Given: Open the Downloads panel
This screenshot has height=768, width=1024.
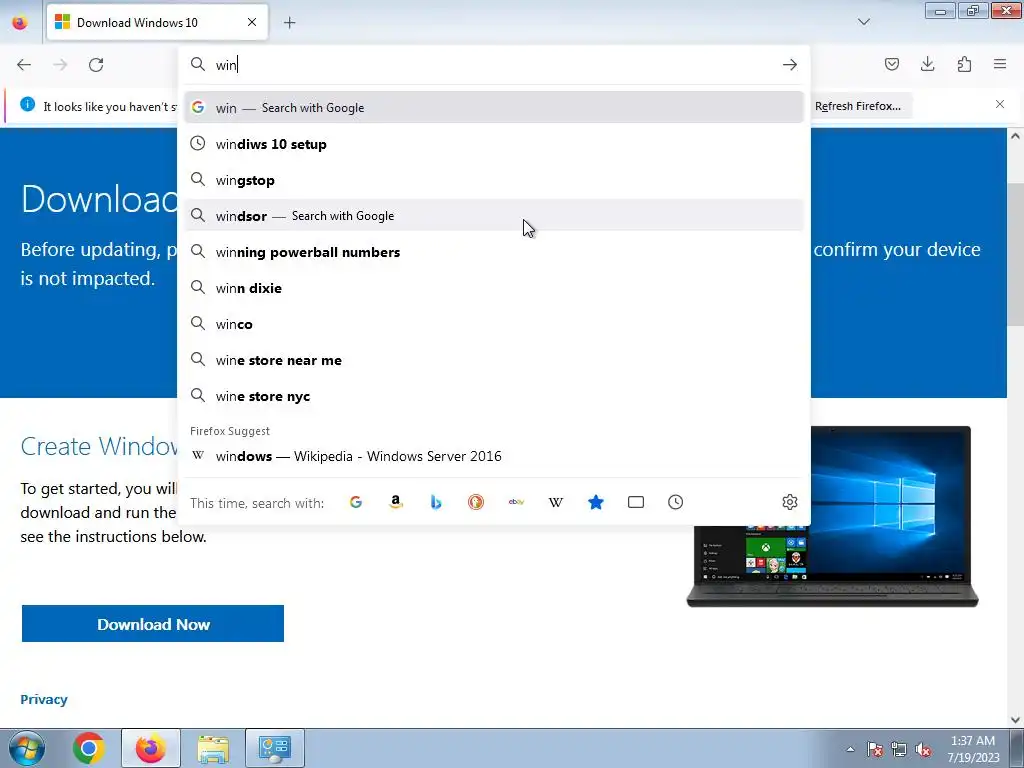Looking at the screenshot, I should [x=927, y=64].
